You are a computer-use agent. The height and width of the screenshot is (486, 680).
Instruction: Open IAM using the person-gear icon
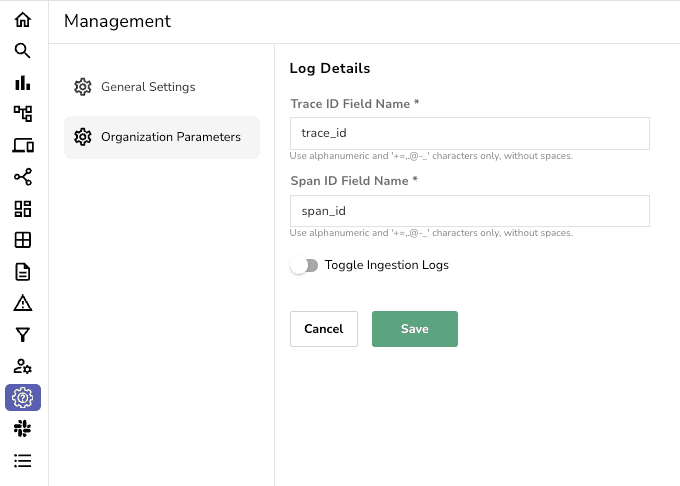pyautogui.click(x=23, y=366)
